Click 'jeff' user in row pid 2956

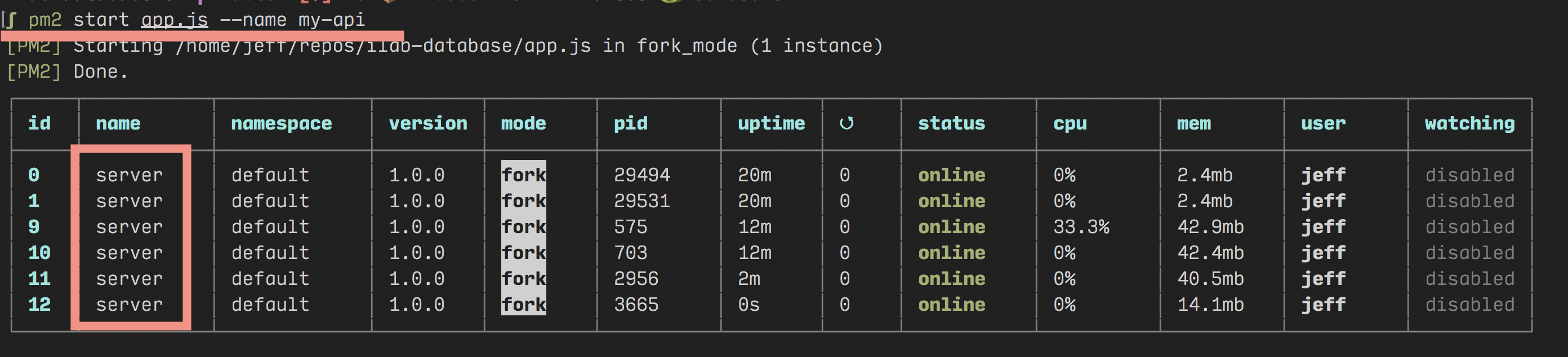click(x=1324, y=279)
